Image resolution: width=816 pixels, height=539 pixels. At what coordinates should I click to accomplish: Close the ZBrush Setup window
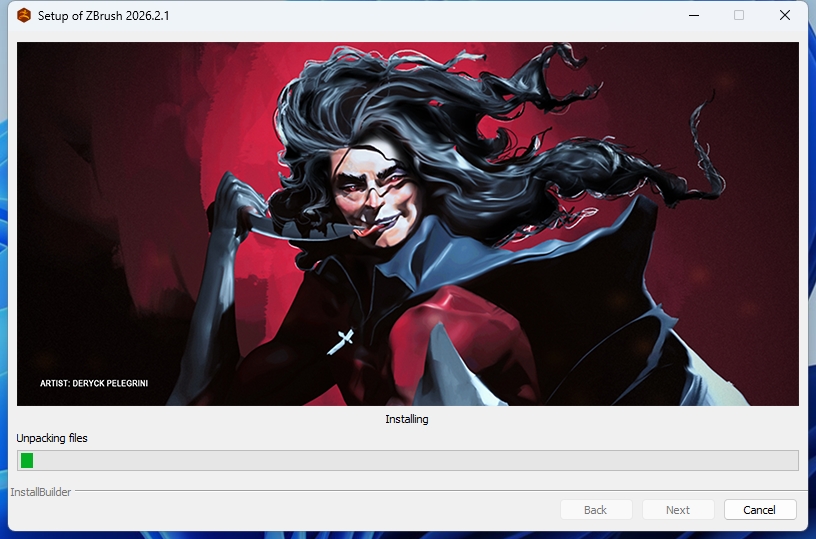point(785,16)
